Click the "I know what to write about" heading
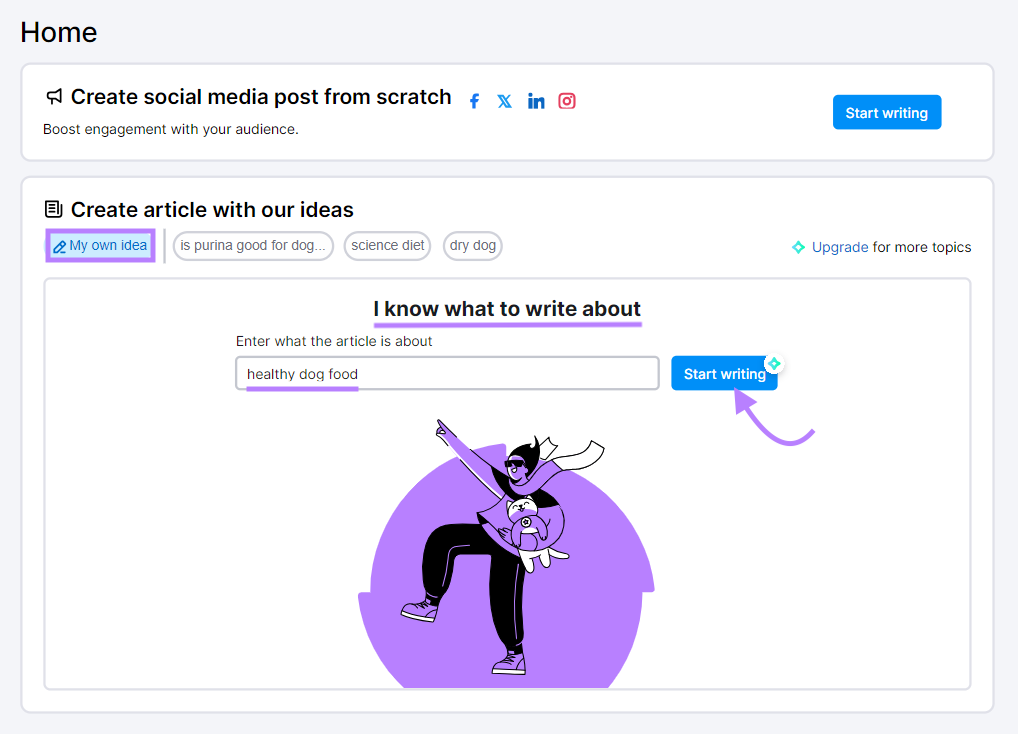Screen dimensions: 1018x734 507,309
